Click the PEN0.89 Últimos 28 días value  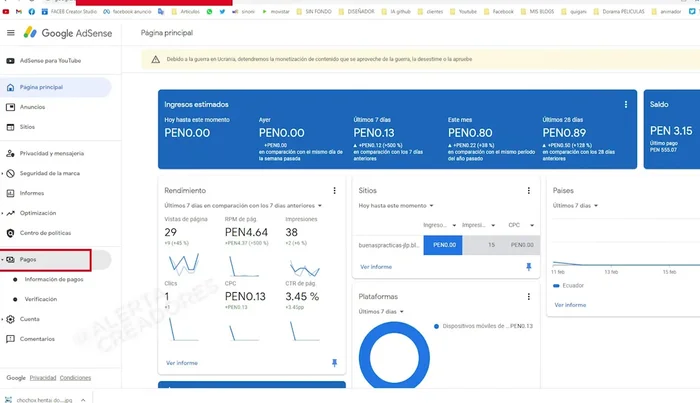click(x=564, y=133)
